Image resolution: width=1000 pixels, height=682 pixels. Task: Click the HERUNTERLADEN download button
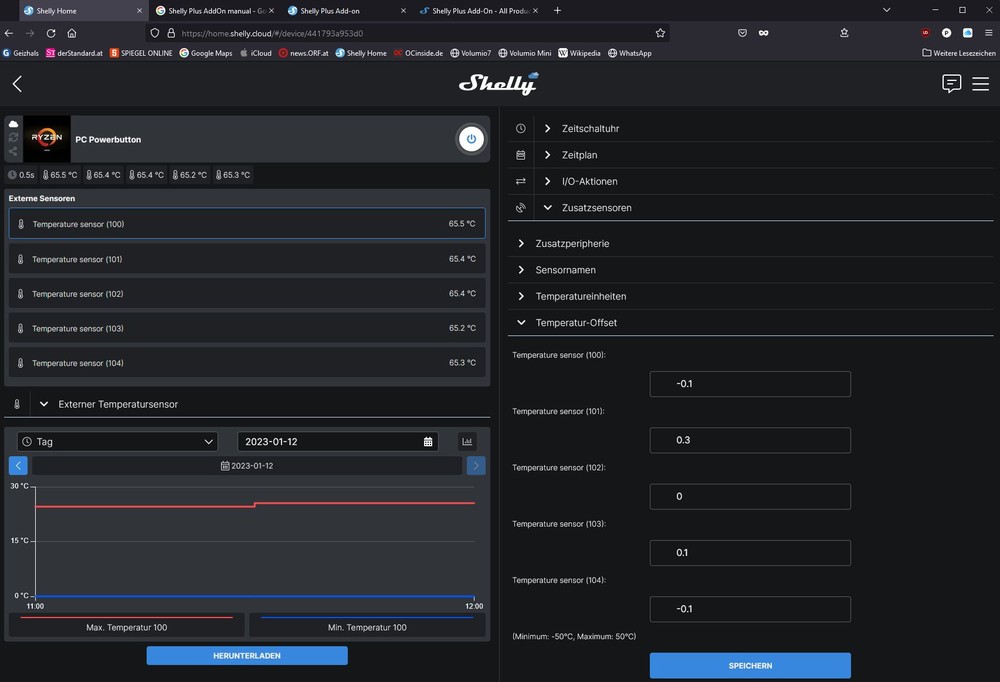[x=247, y=655]
